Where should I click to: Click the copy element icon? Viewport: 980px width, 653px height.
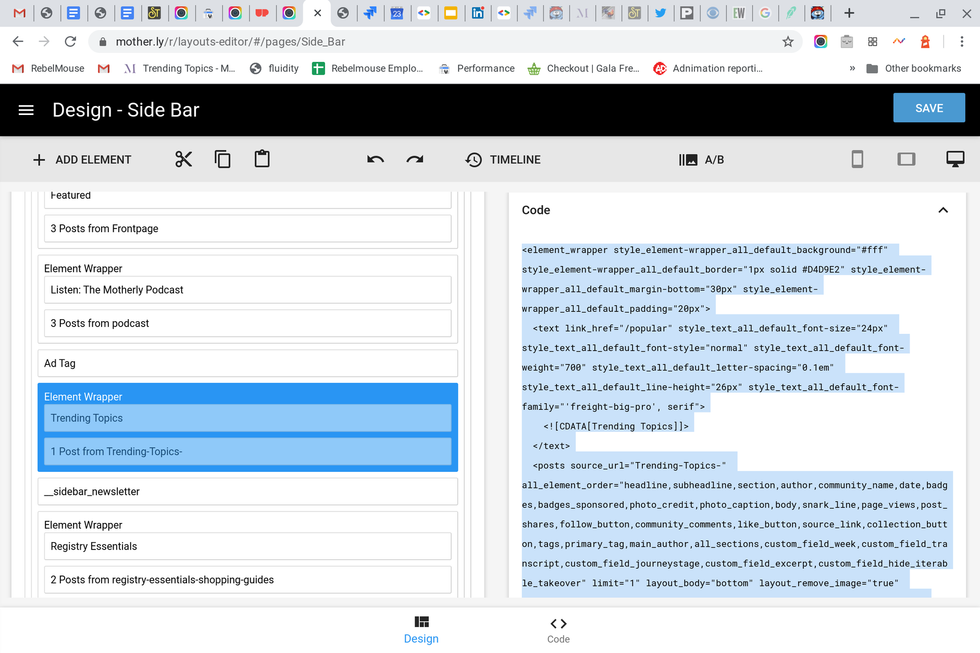pos(223,160)
